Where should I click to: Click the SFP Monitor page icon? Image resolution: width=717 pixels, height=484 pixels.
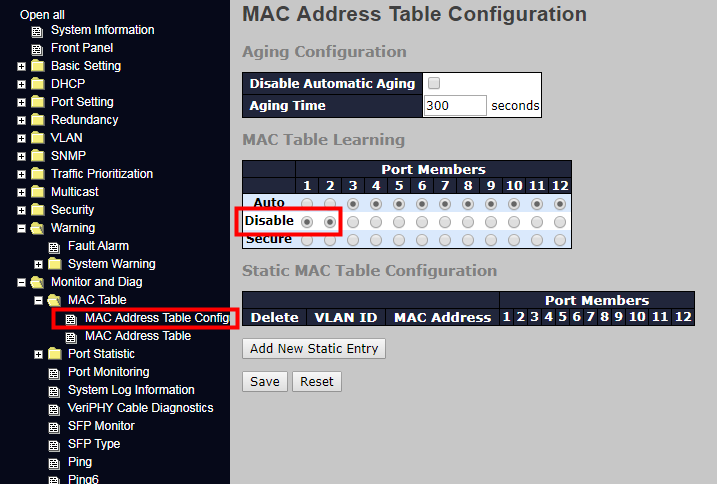coord(54,427)
